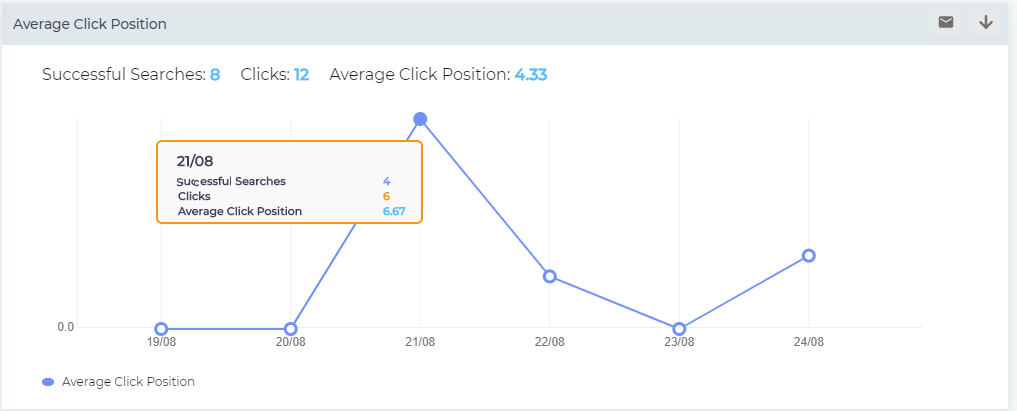
Task: Click the highlighted 21/08 peak data point
Action: pos(420,120)
